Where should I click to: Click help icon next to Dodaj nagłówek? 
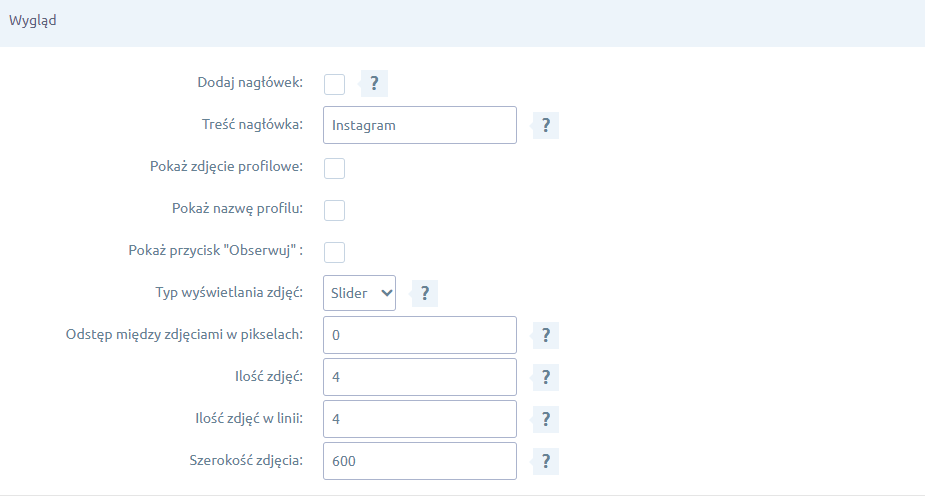click(x=374, y=83)
